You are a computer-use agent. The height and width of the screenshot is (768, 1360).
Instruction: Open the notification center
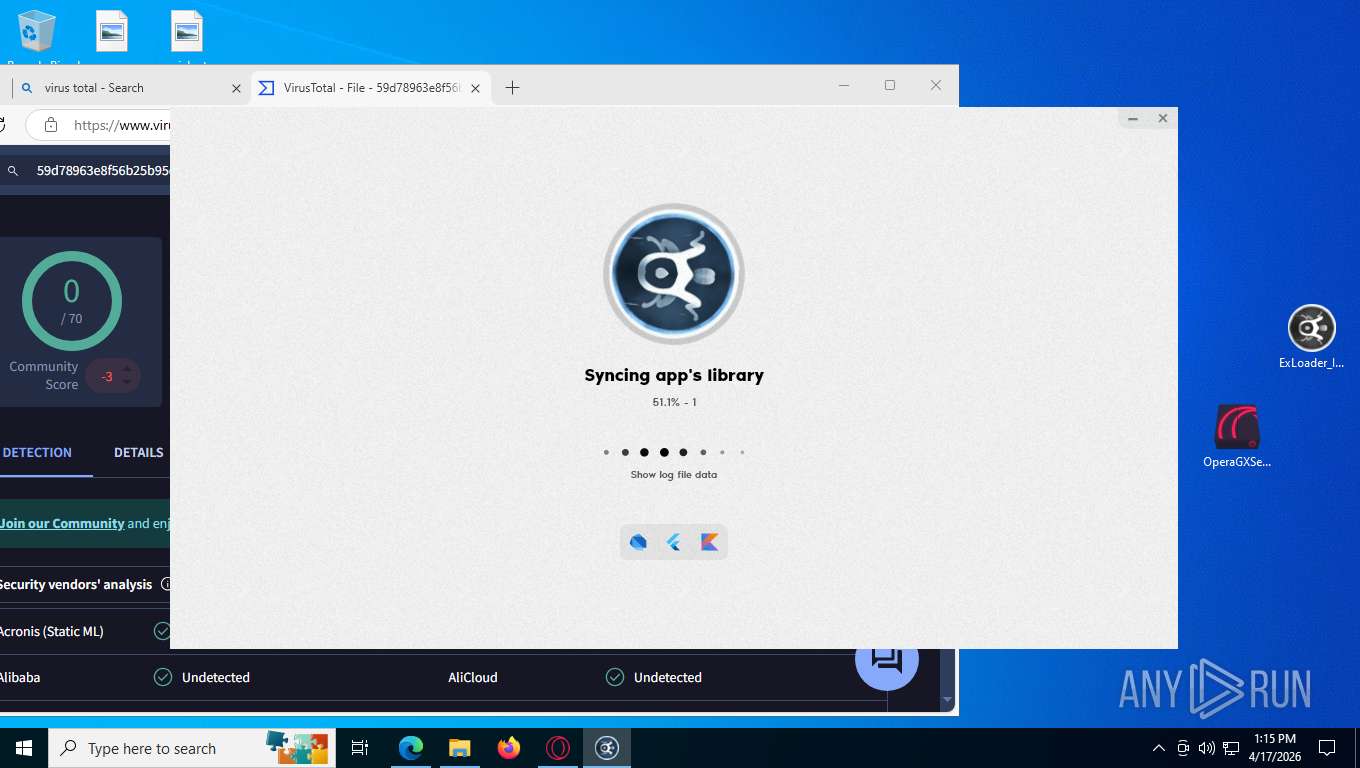click(x=1327, y=748)
